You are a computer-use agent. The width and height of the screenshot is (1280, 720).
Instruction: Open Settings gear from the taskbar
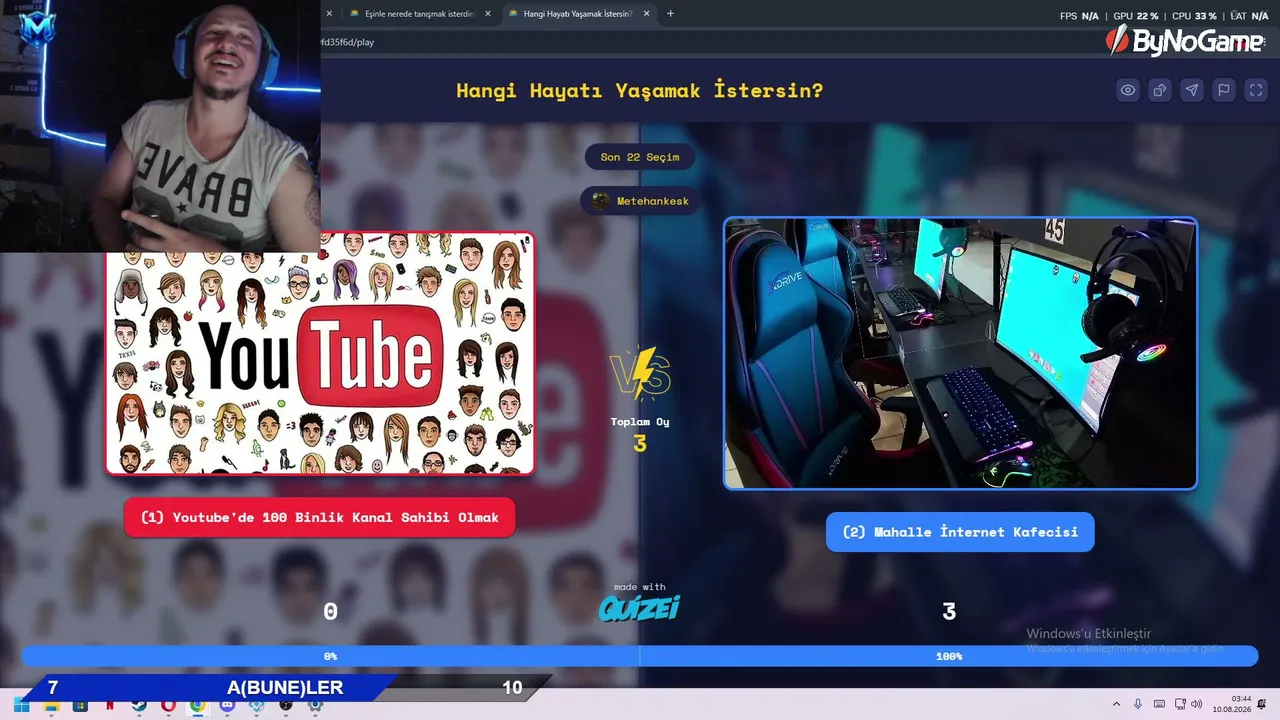pos(315,705)
